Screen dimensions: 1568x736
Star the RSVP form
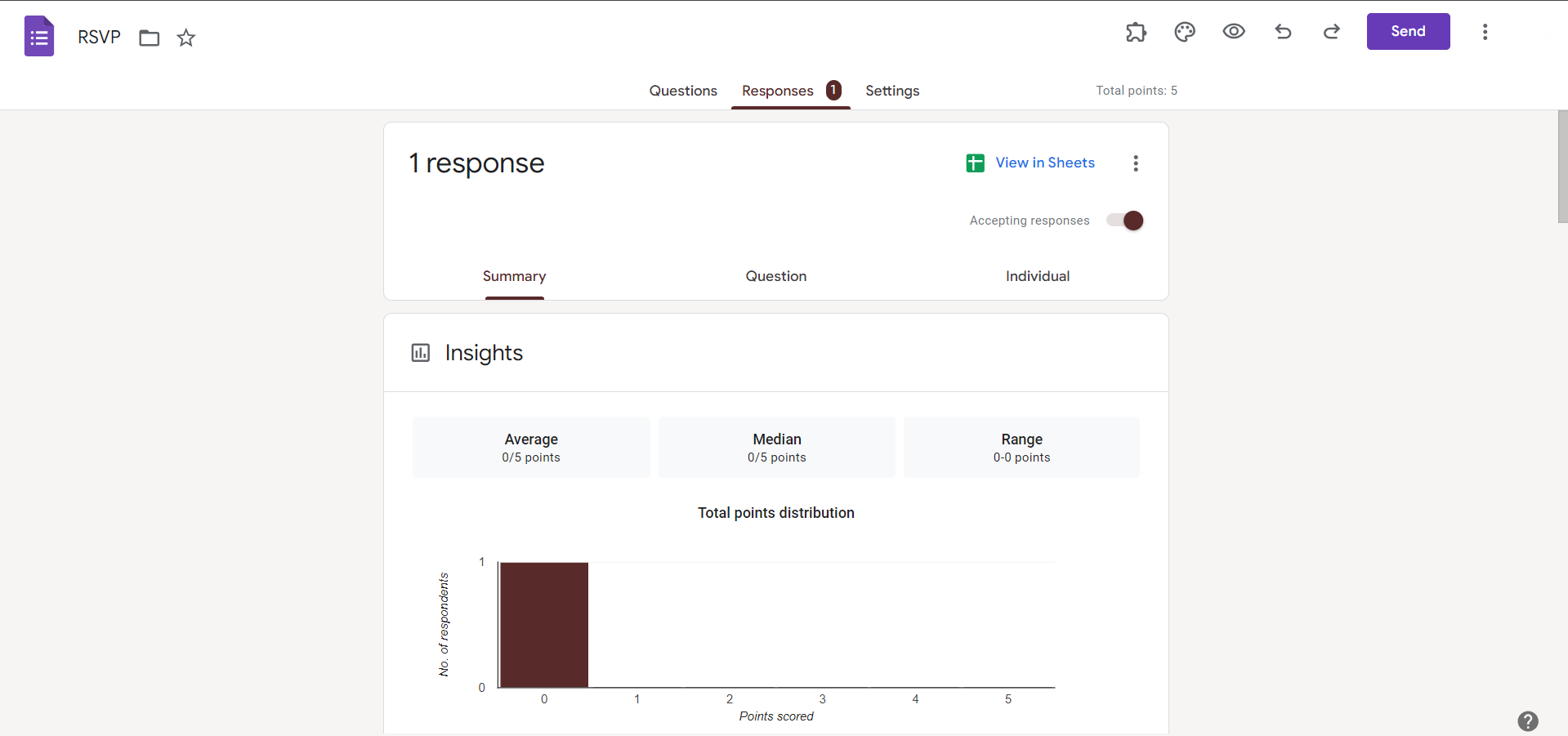pyautogui.click(x=186, y=38)
